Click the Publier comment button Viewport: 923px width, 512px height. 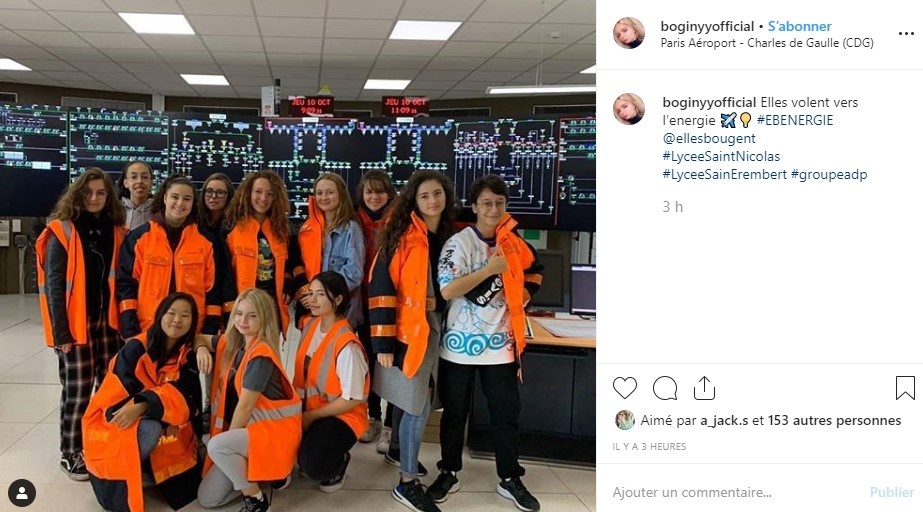point(892,492)
